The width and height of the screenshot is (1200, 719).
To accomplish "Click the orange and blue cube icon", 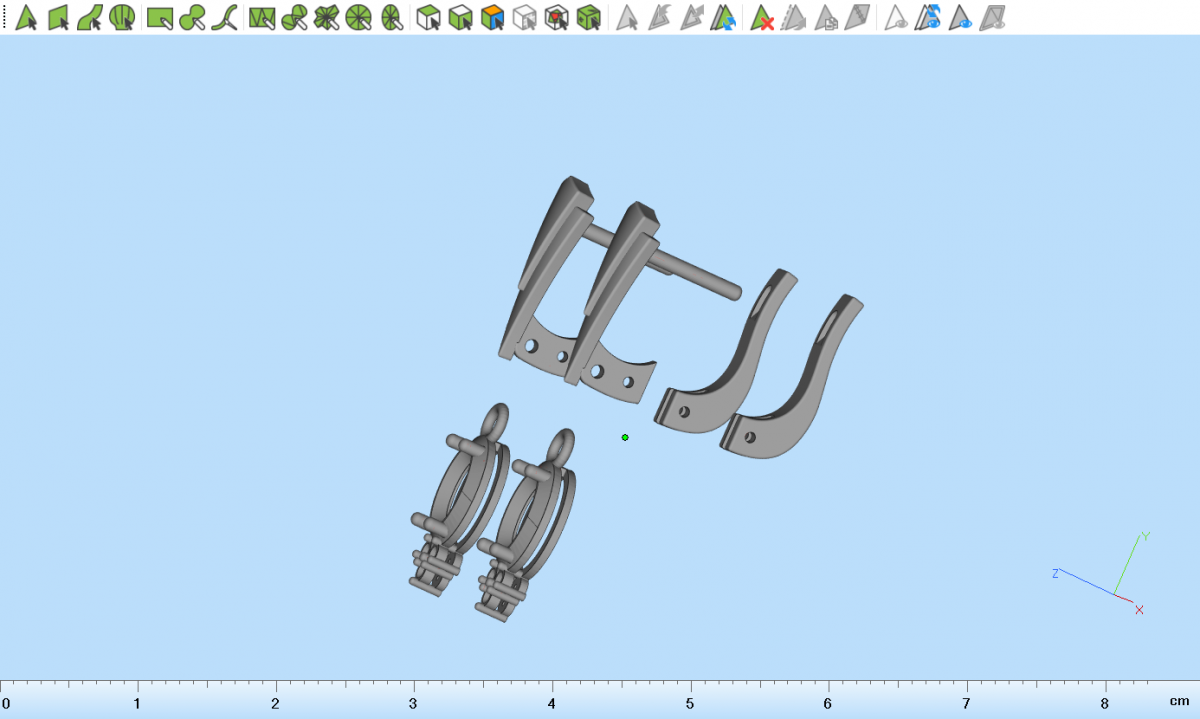I will [x=492, y=17].
